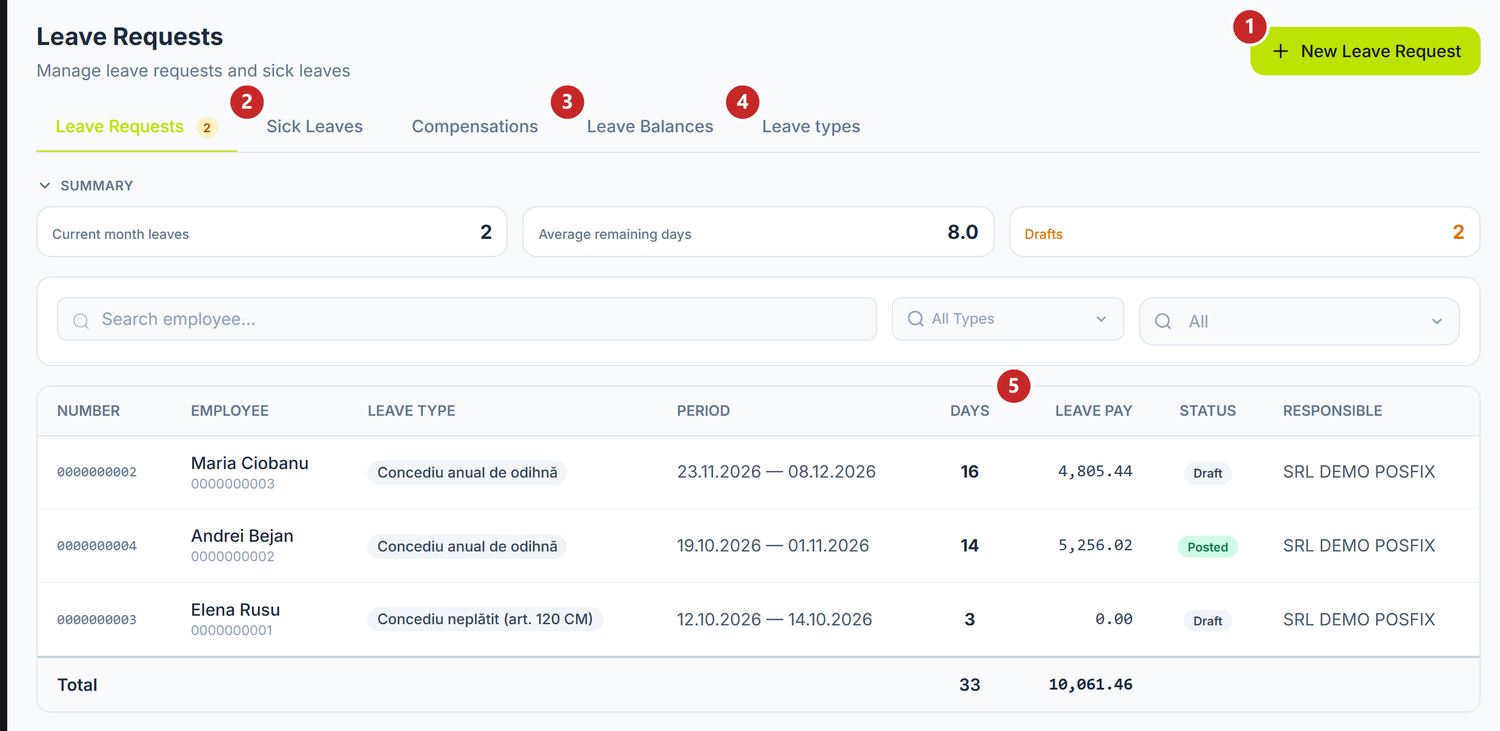This screenshot has width=1500, height=731.
Task: Click the RESPONSIBLE column header
Action: pos(1333,411)
